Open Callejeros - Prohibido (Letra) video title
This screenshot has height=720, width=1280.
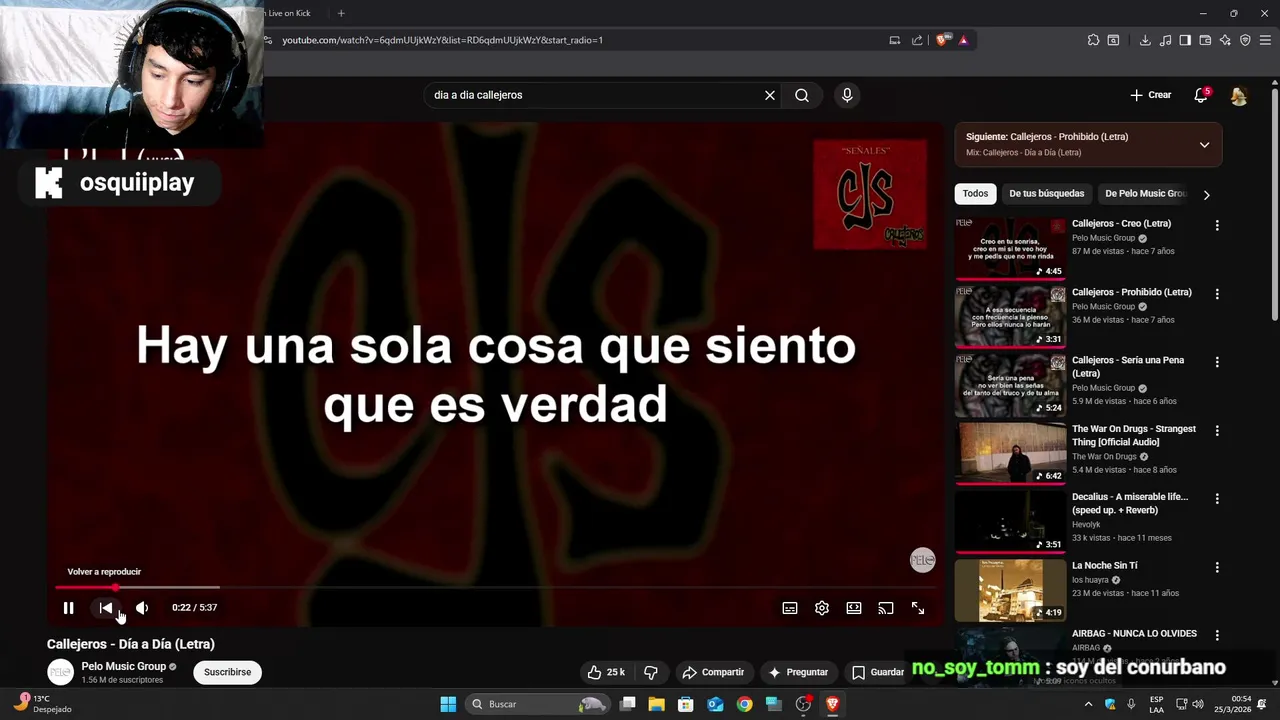(1132, 292)
